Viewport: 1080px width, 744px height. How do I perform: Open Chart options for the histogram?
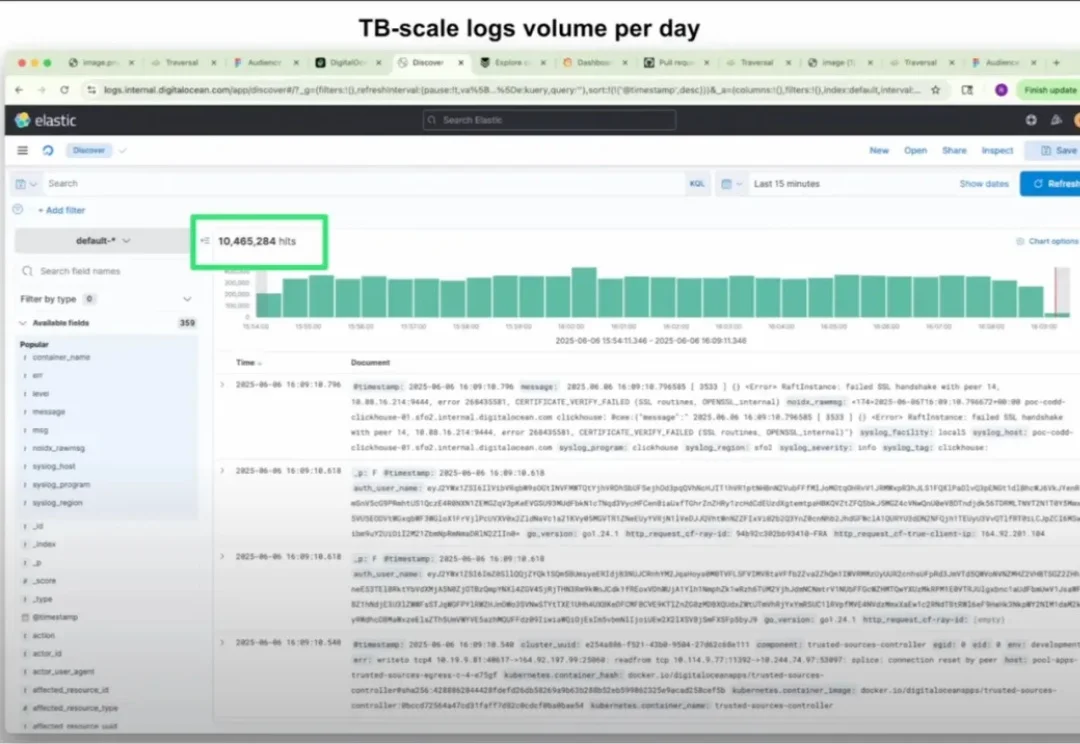(1047, 241)
